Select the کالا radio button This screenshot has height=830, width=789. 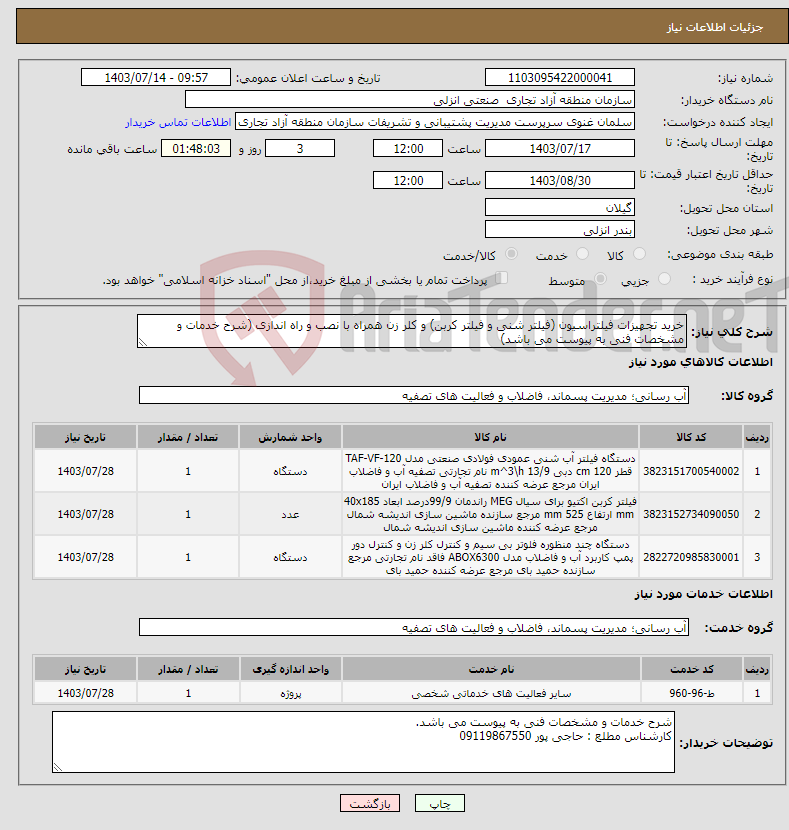click(639, 254)
